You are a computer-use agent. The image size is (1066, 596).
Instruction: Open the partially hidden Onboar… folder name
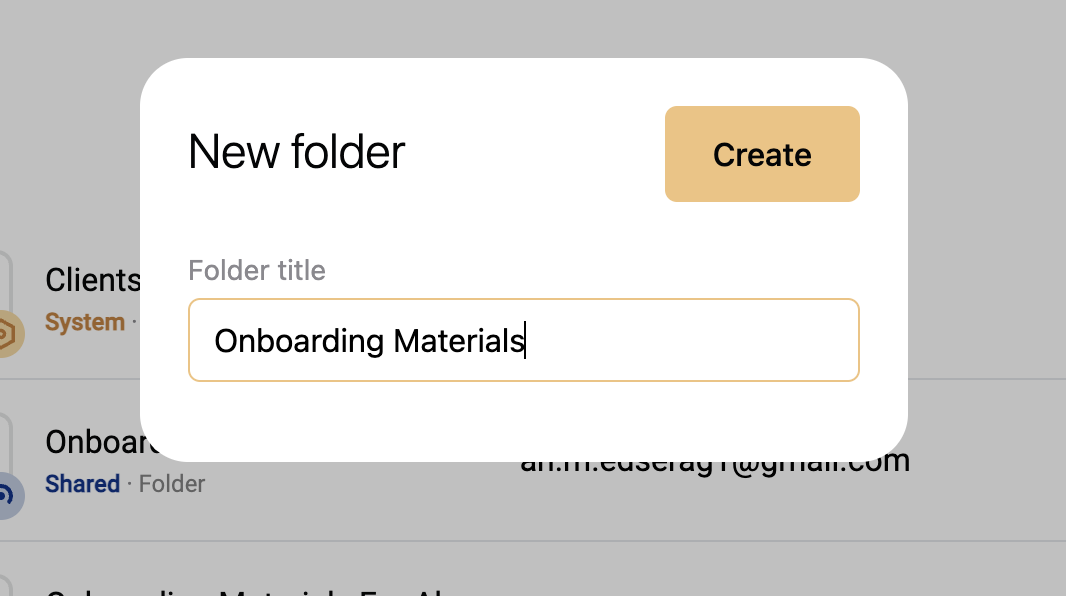(102, 442)
